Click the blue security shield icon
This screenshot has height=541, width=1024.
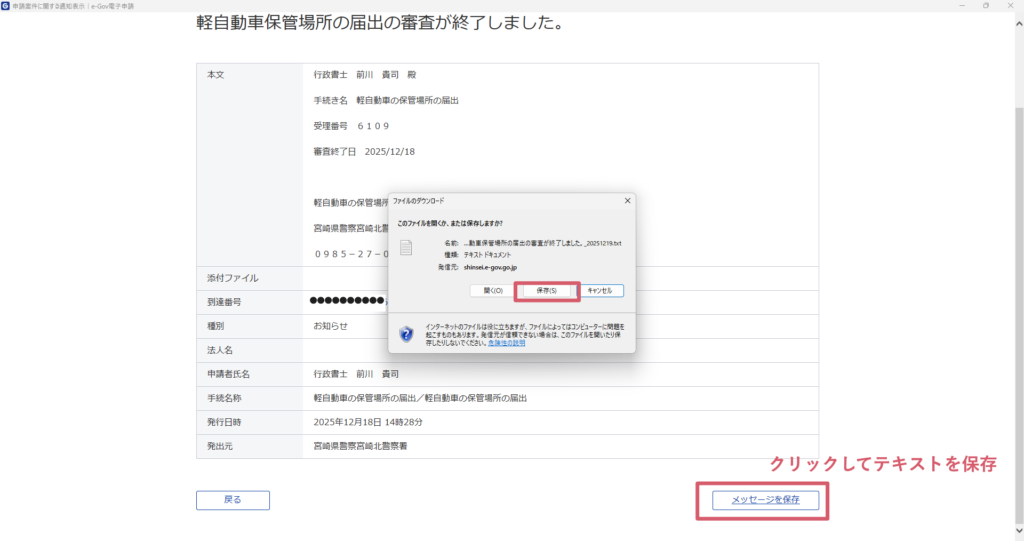pyautogui.click(x=406, y=334)
